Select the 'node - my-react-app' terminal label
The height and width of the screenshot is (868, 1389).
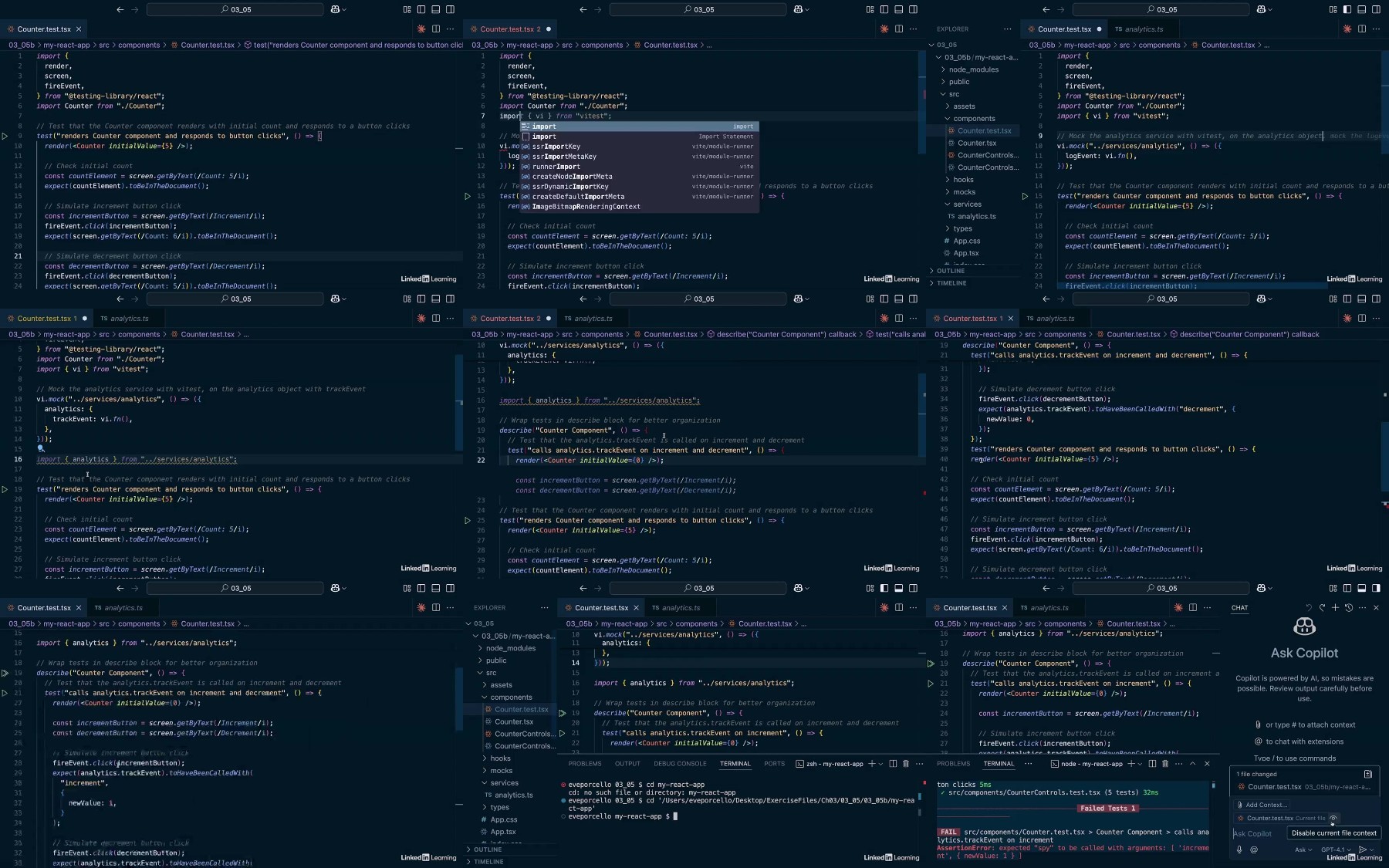tap(1087, 764)
